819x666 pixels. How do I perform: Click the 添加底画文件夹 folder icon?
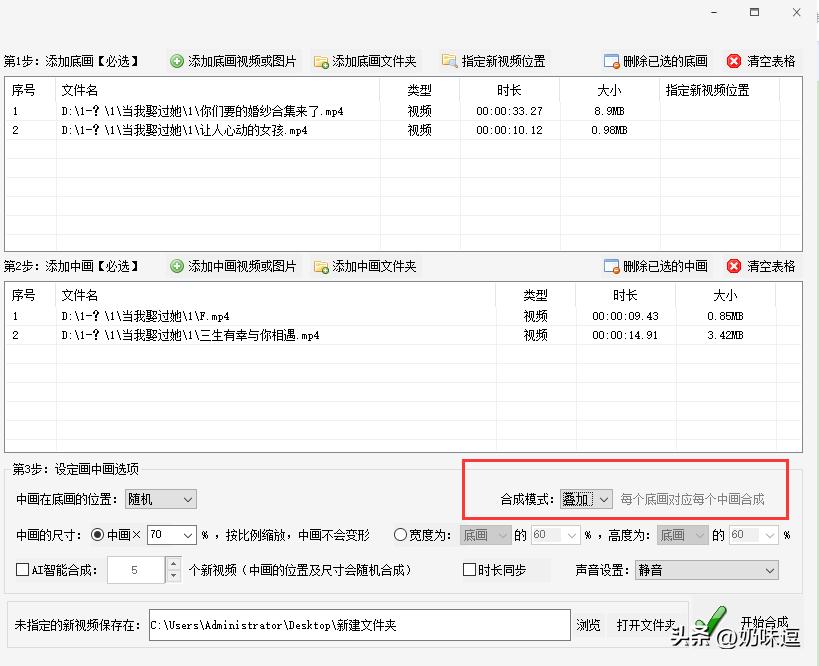322,60
